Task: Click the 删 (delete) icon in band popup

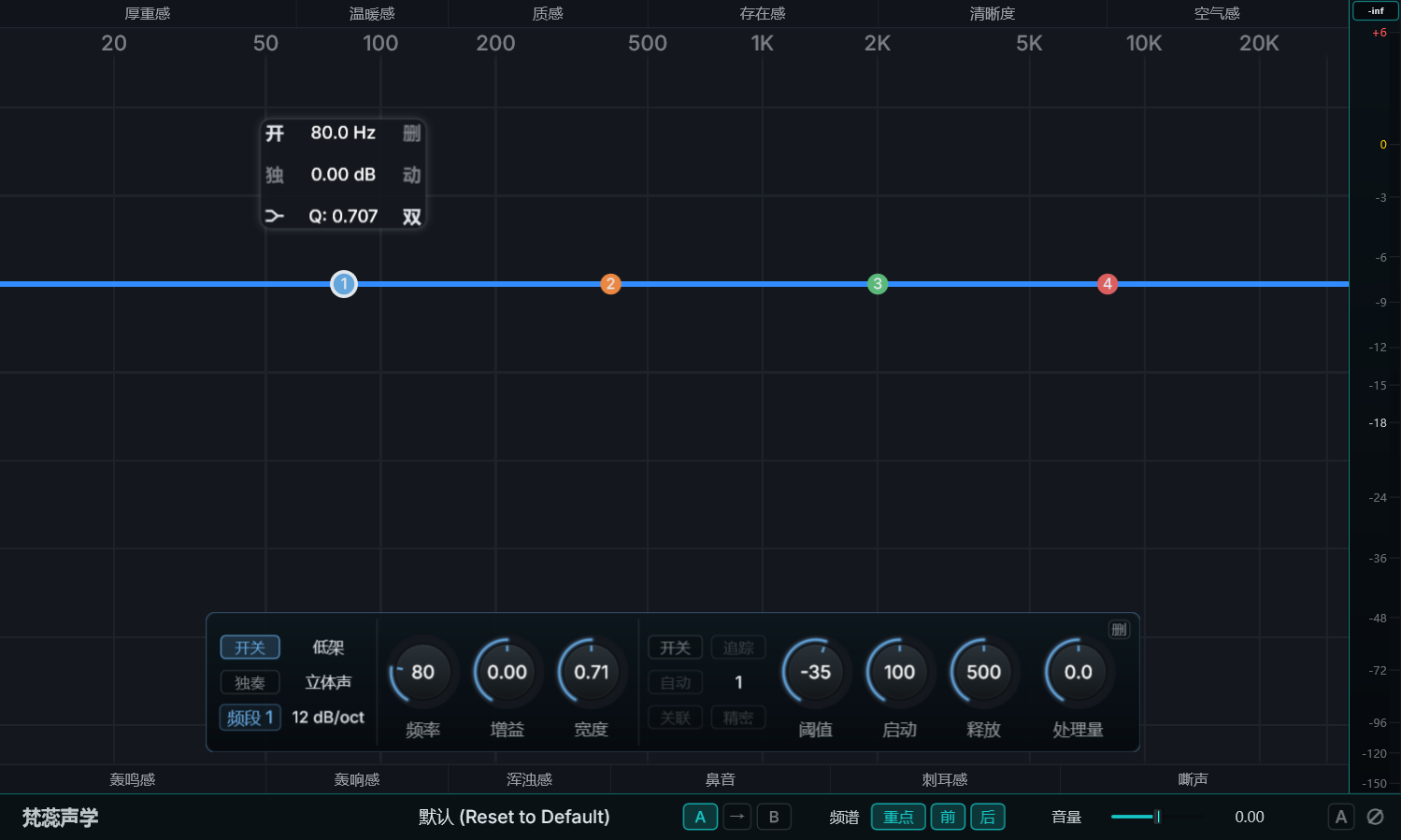Action: pos(411,134)
